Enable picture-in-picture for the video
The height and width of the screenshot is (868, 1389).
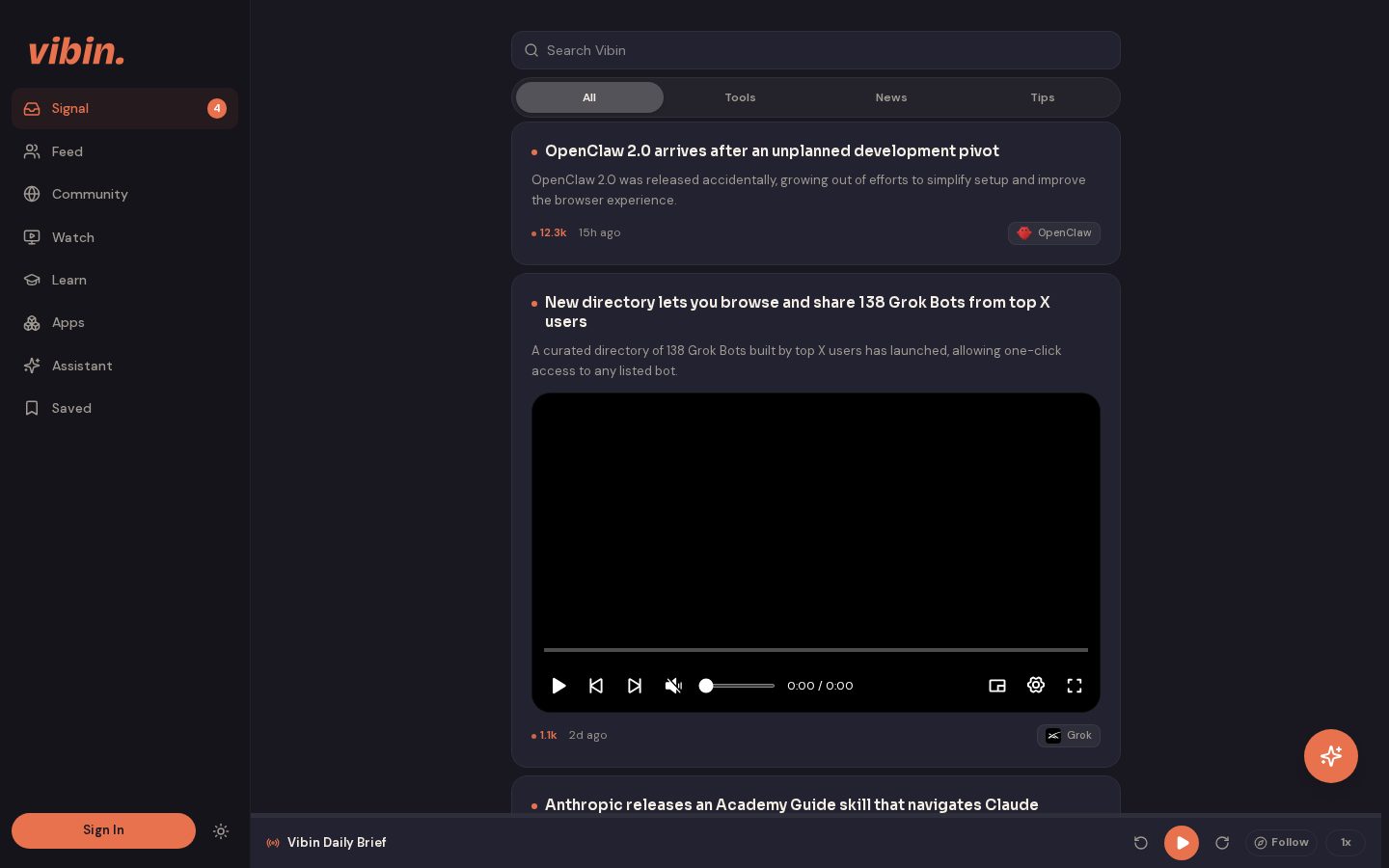997,686
